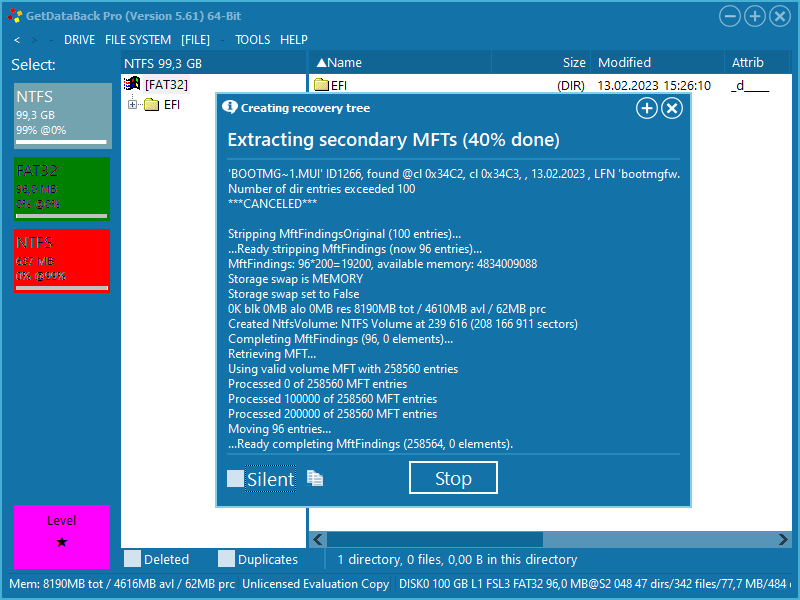Enable the Duplicates checkbox
The height and width of the screenshot is (600, 800).
coord(226,559)
